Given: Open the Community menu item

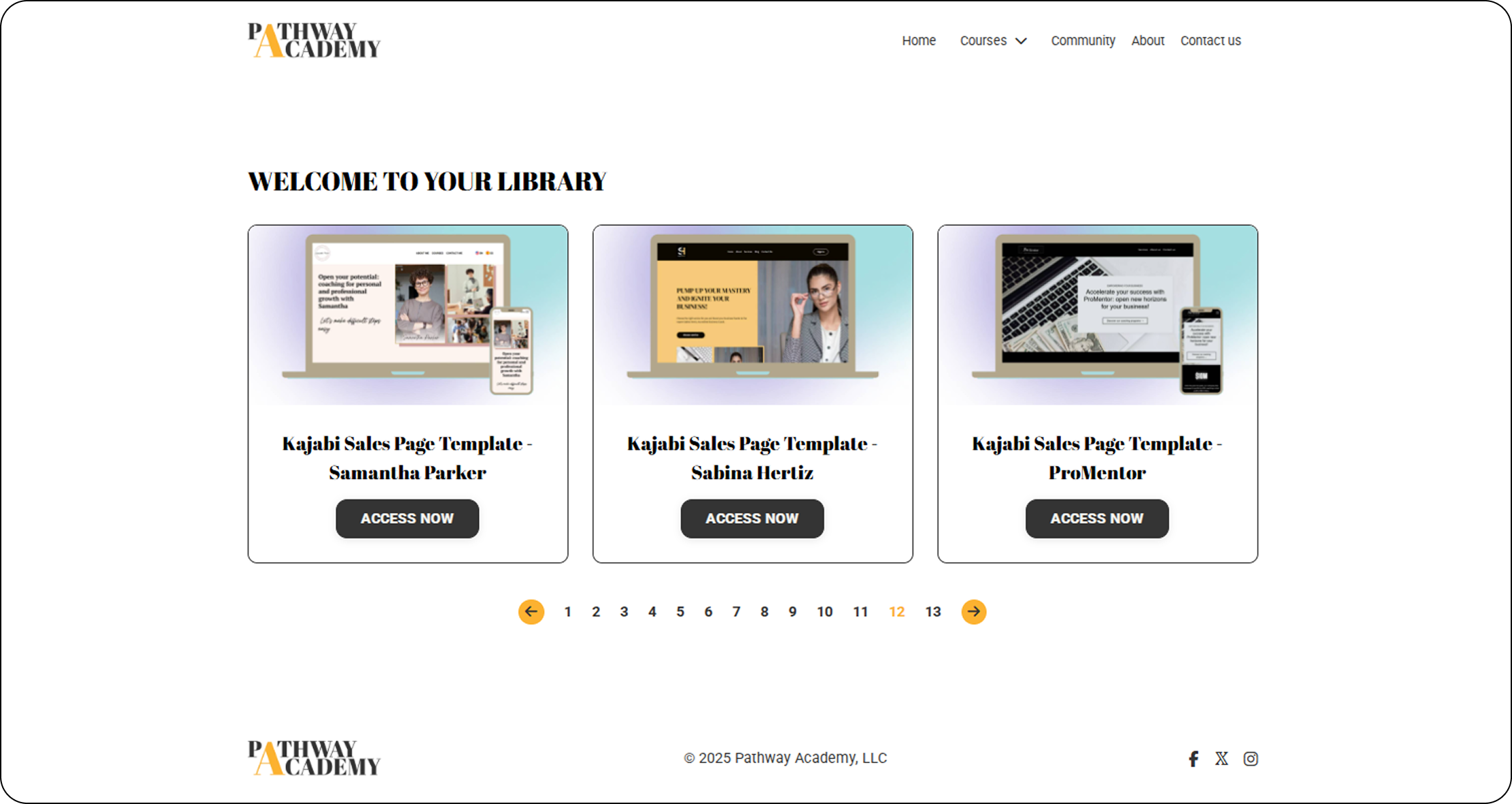Looking at the screenshot, I should click(x=1083, y=41).
